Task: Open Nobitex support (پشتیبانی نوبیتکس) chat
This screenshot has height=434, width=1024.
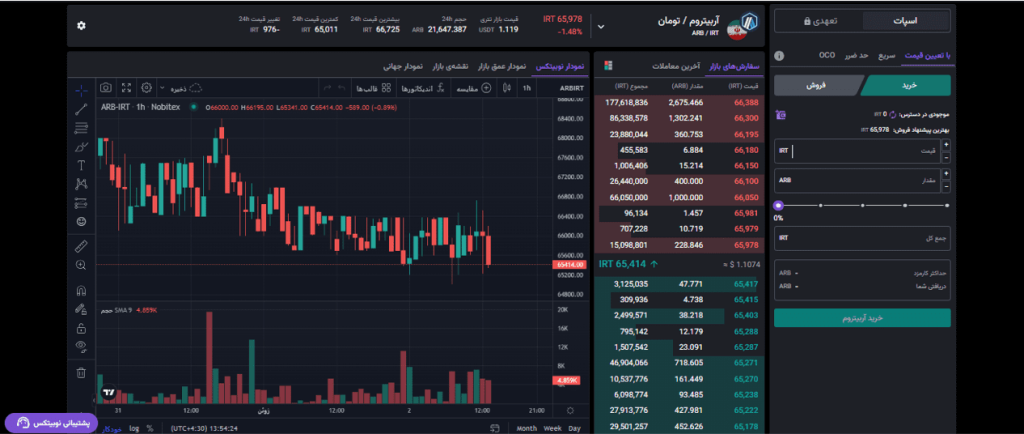Action: click(52, 422)
